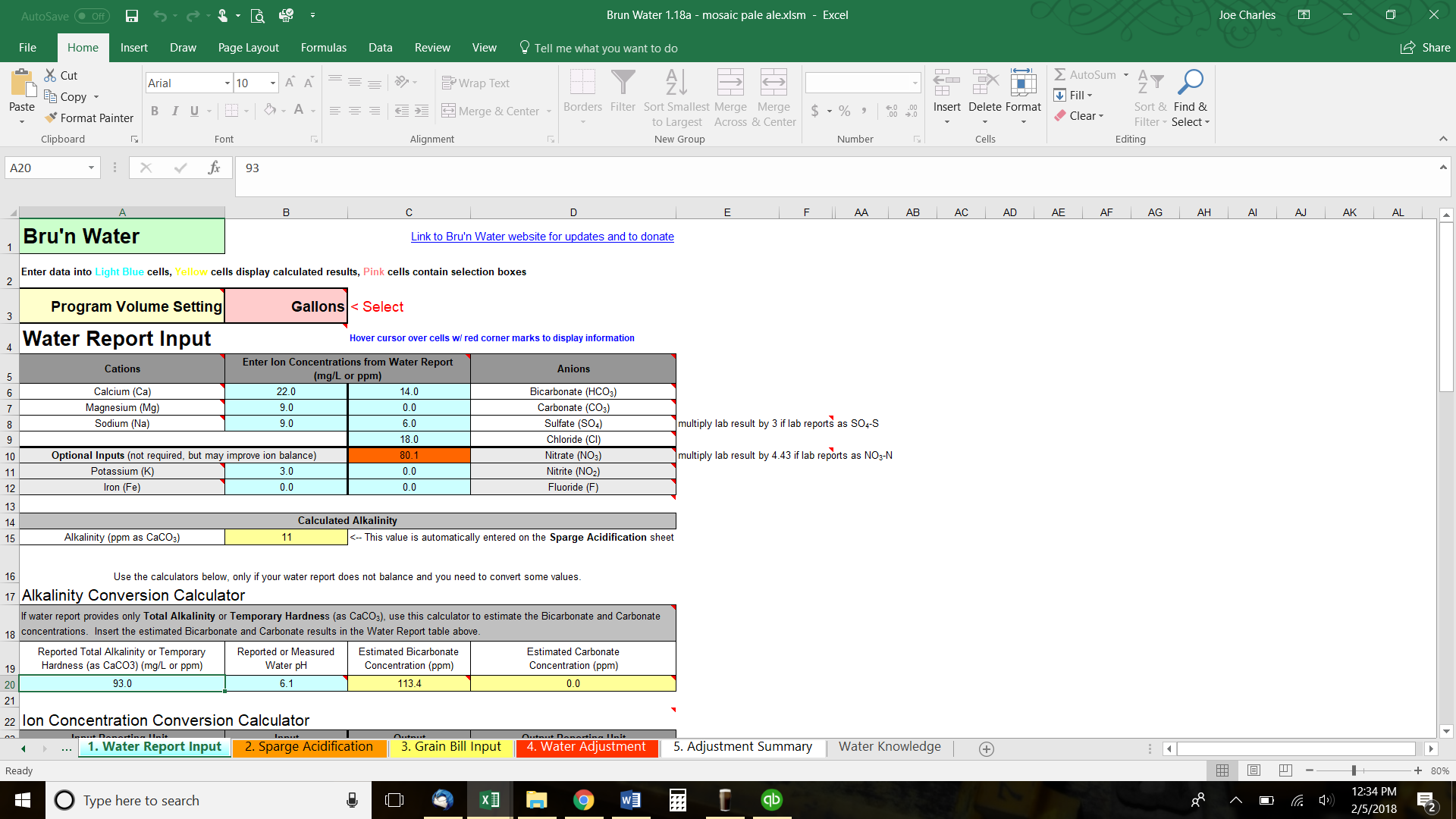The image size is (1456, 819).
Task: Select the orange 80.1 cell
Action: [x=409, y=455]
